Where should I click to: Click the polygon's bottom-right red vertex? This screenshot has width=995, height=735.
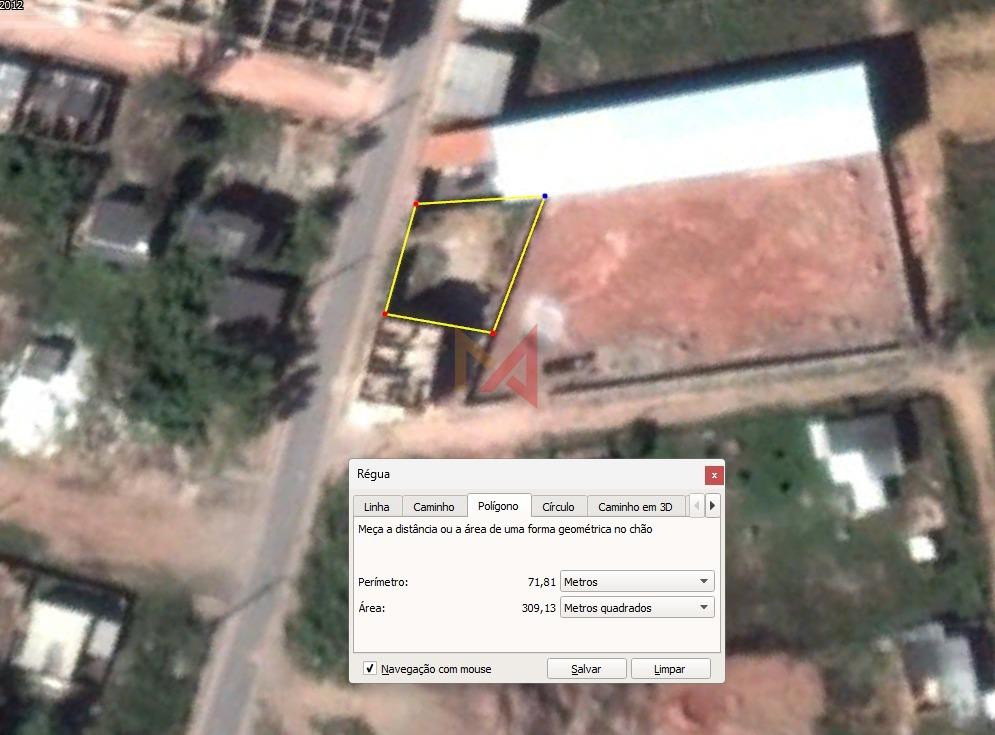492,332
